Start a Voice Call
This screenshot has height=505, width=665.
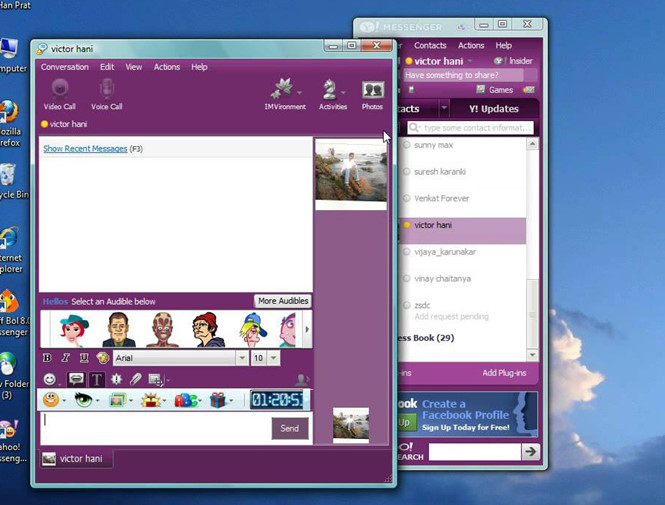point(106,95)
